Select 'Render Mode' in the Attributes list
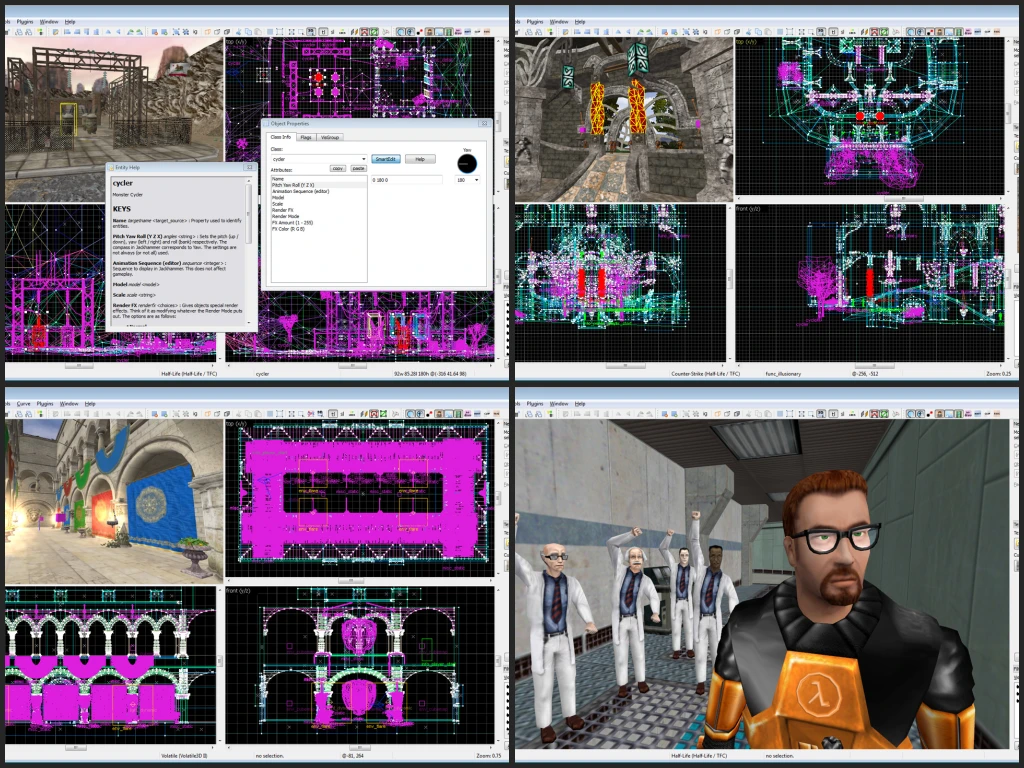 (x=286, y=216)
